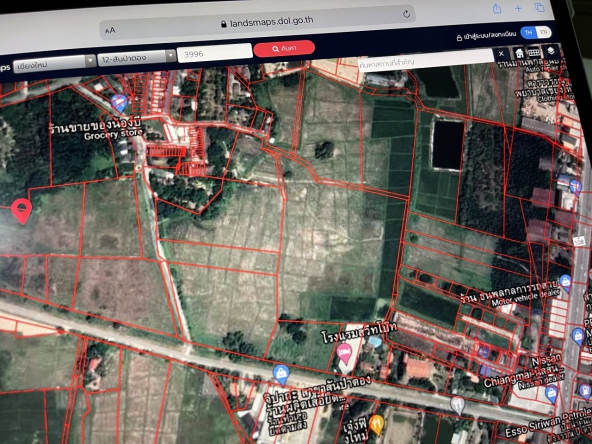Switch language to EN
This screenshot has width=592, height=444.
tap(543, 32)
